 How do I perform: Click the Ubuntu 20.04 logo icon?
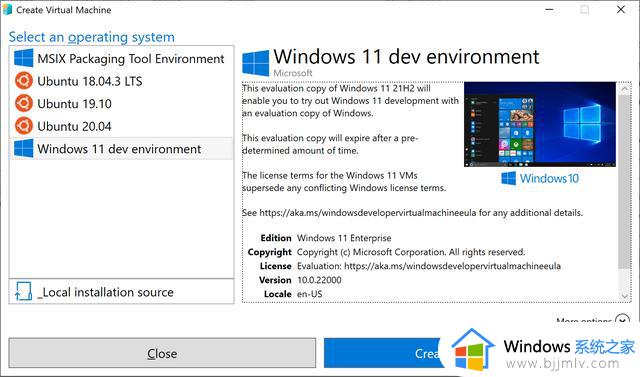pyautogui.click(x=24, y=126)
